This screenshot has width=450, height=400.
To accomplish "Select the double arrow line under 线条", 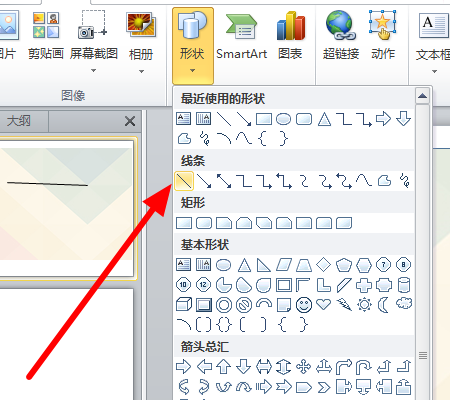I will [x=224, y=181].
